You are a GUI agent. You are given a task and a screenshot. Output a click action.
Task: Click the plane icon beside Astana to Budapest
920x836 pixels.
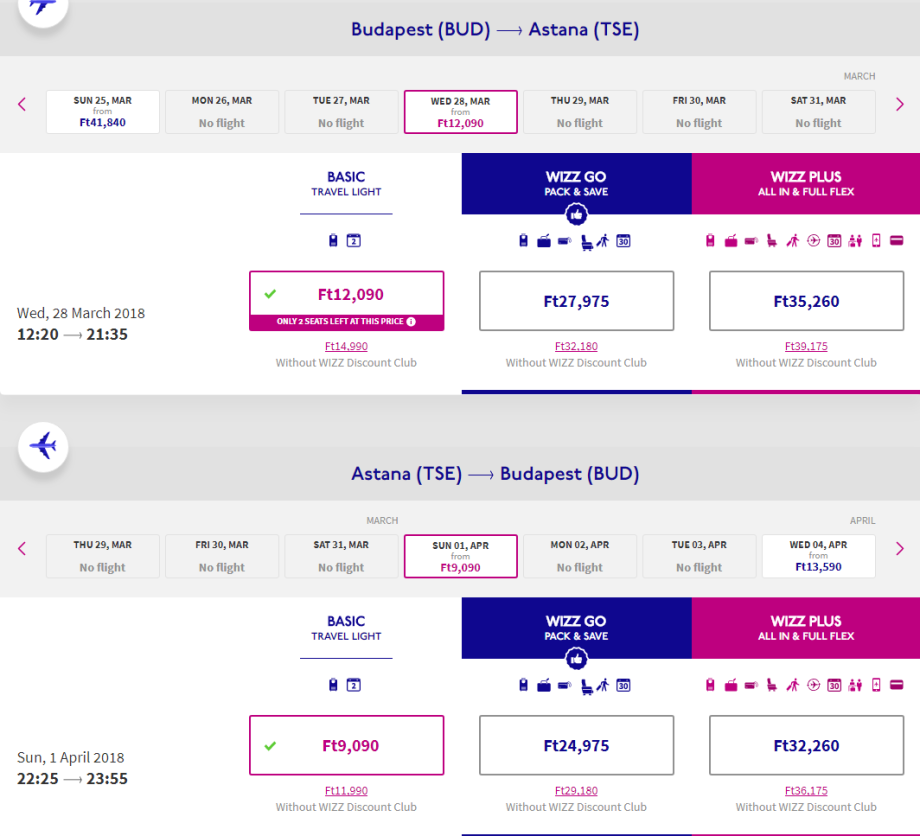[43, 445]
